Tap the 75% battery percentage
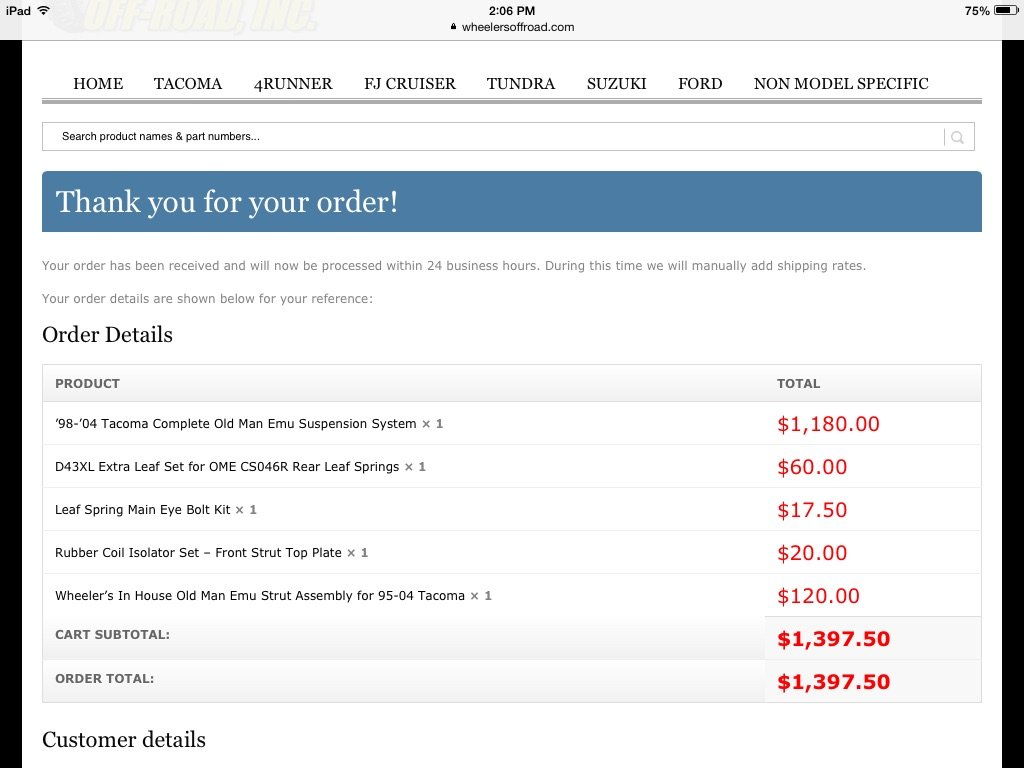Viewport: 1024px width, 768px height. tap(976, 10)
